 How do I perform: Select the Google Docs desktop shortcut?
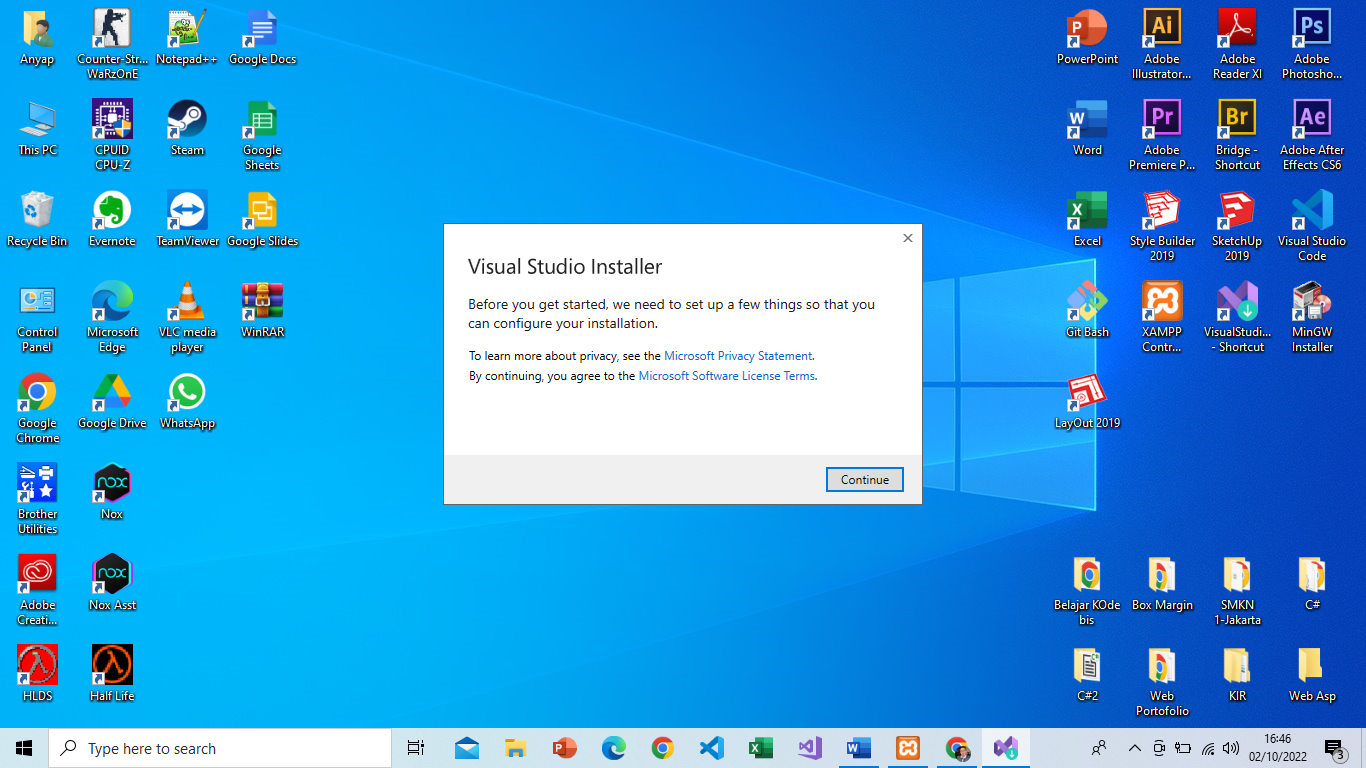[x=262, y=38]
